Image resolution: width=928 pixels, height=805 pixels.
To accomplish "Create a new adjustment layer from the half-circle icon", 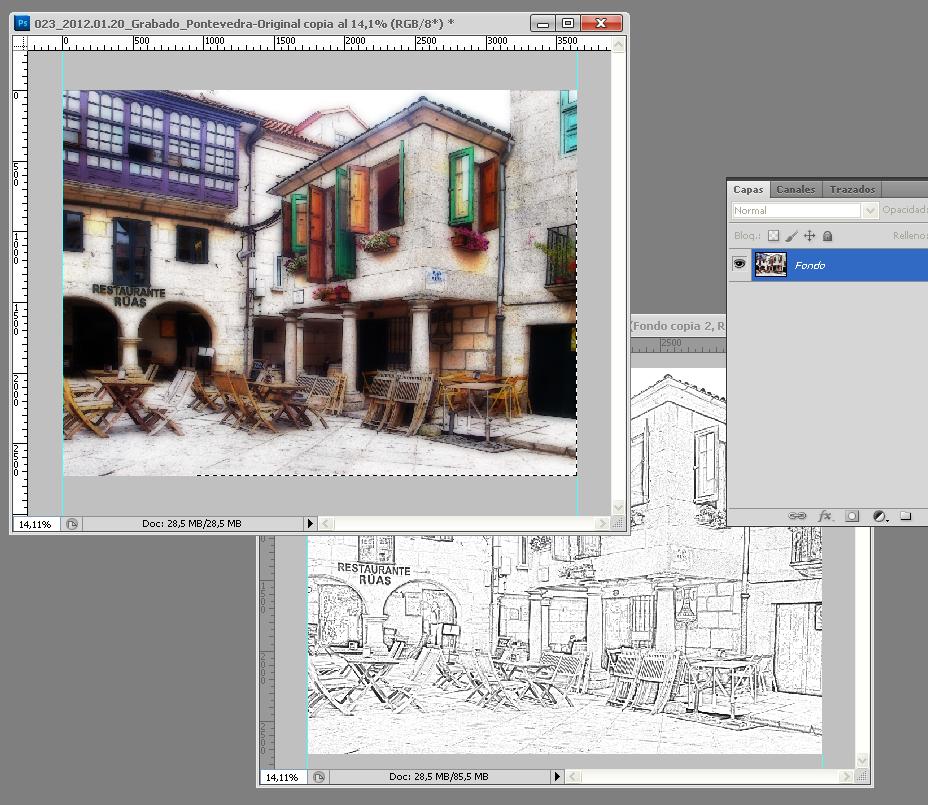I will (x=879, y=516).
